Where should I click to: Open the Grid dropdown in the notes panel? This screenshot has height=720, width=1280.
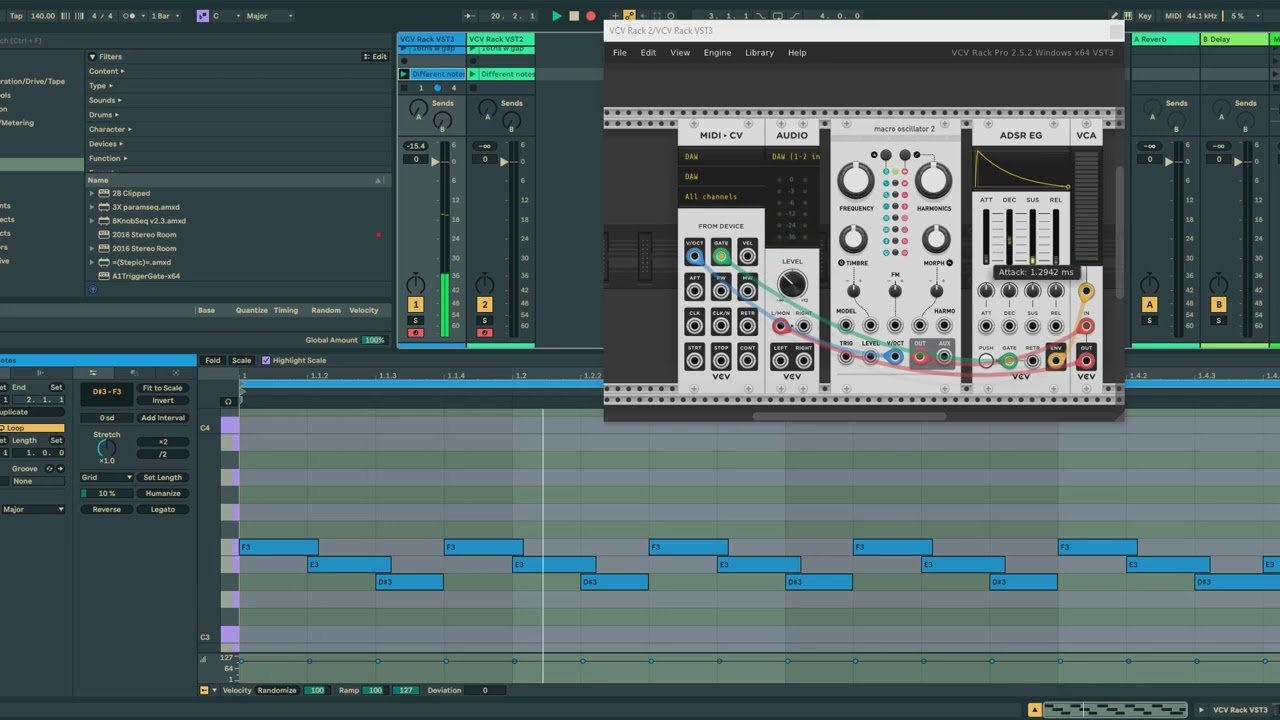107,477
